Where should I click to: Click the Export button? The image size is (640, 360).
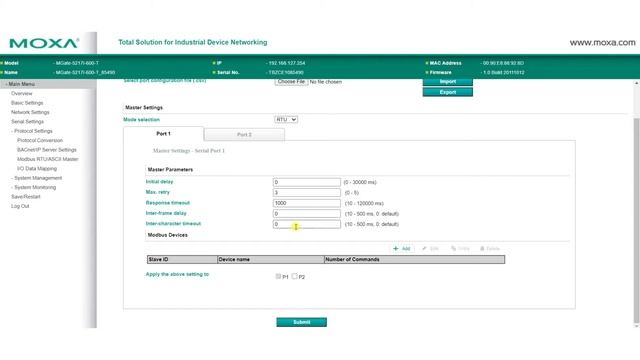448,92
